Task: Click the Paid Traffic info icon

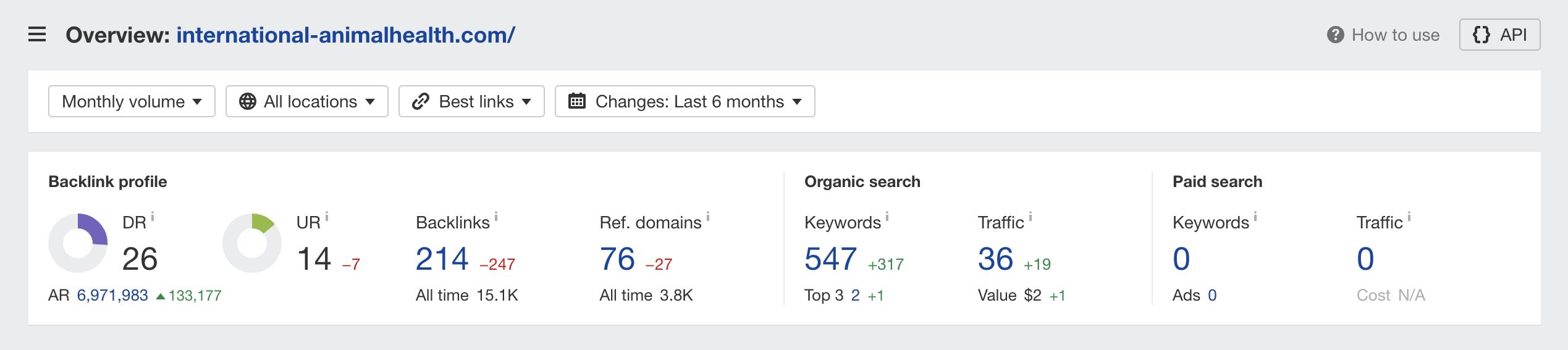Action: (x=1409, y=217)
